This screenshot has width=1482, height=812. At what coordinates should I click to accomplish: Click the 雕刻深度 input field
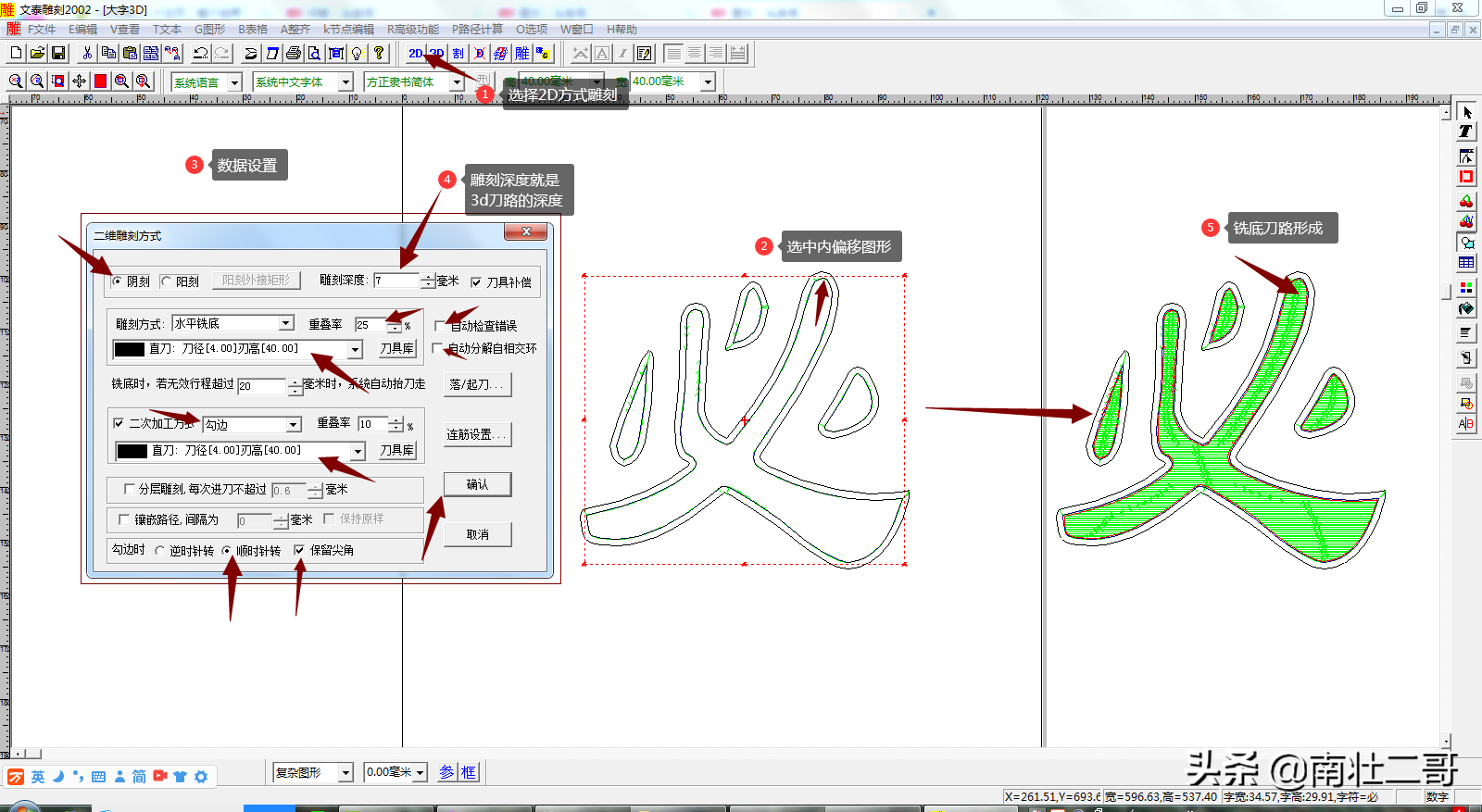[396, 281]
